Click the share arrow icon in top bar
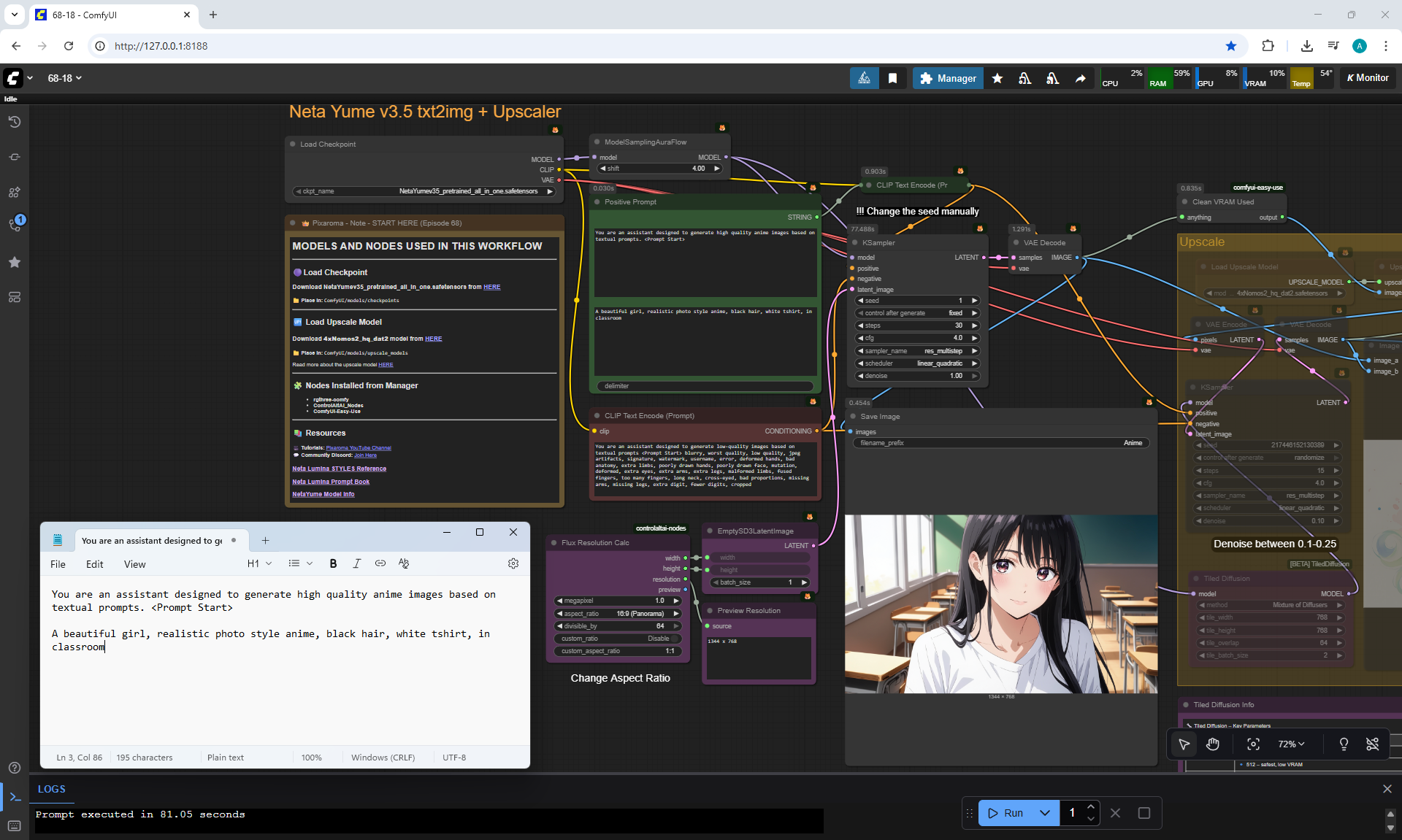Viewport: 1402px width, 840px height. [x=1080, y=78]
